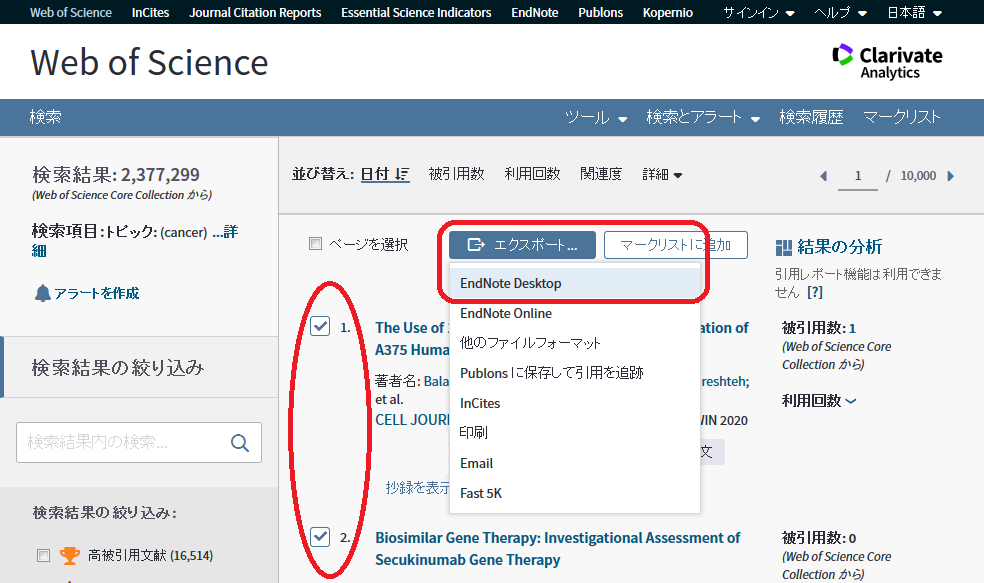Open the 日本語 language dropdown

tap(914, 13)
